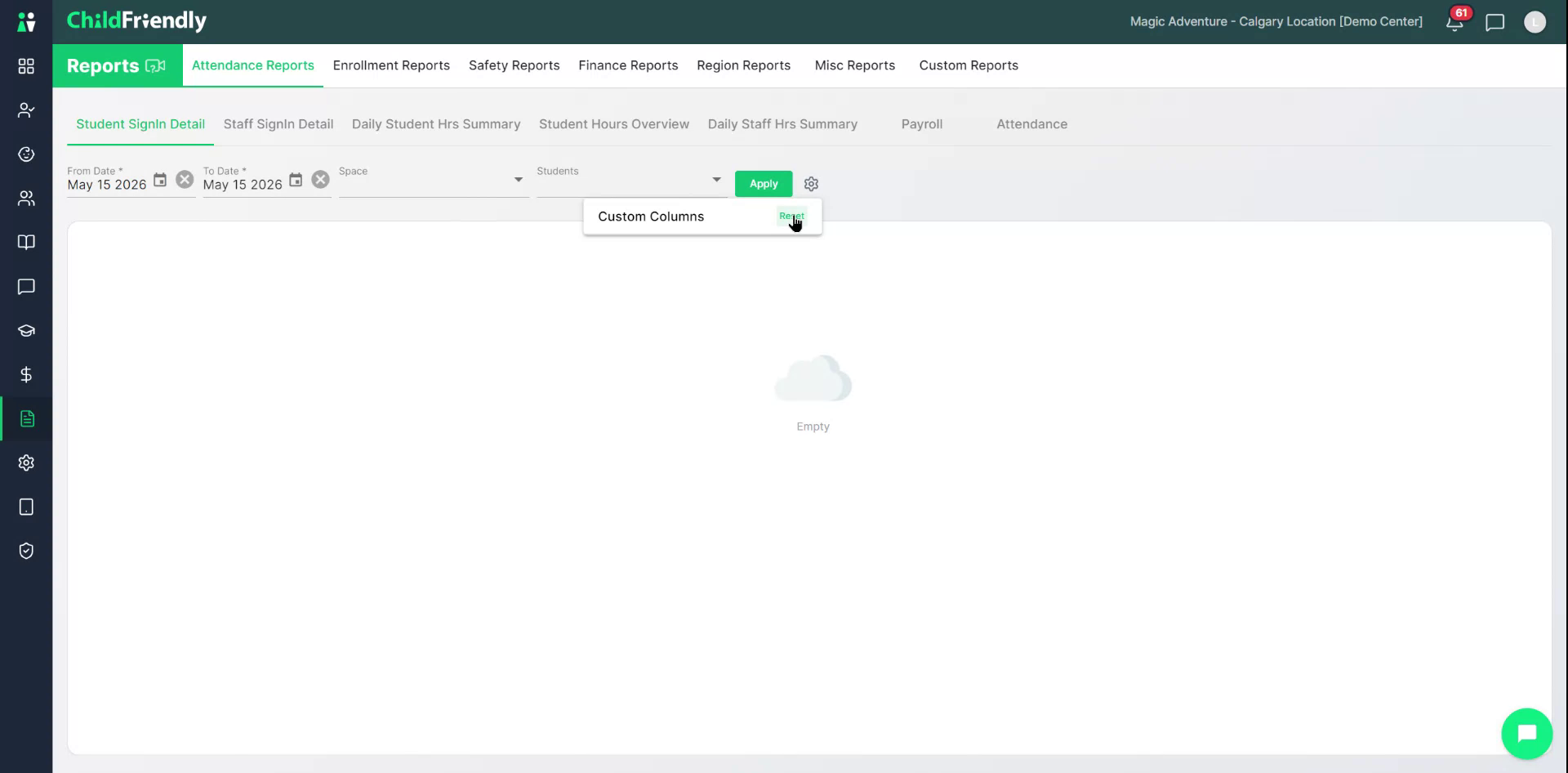1568x773 pixels.
Task: Open the dashboard grid icon in sidebar
Action: pos(26,66)
